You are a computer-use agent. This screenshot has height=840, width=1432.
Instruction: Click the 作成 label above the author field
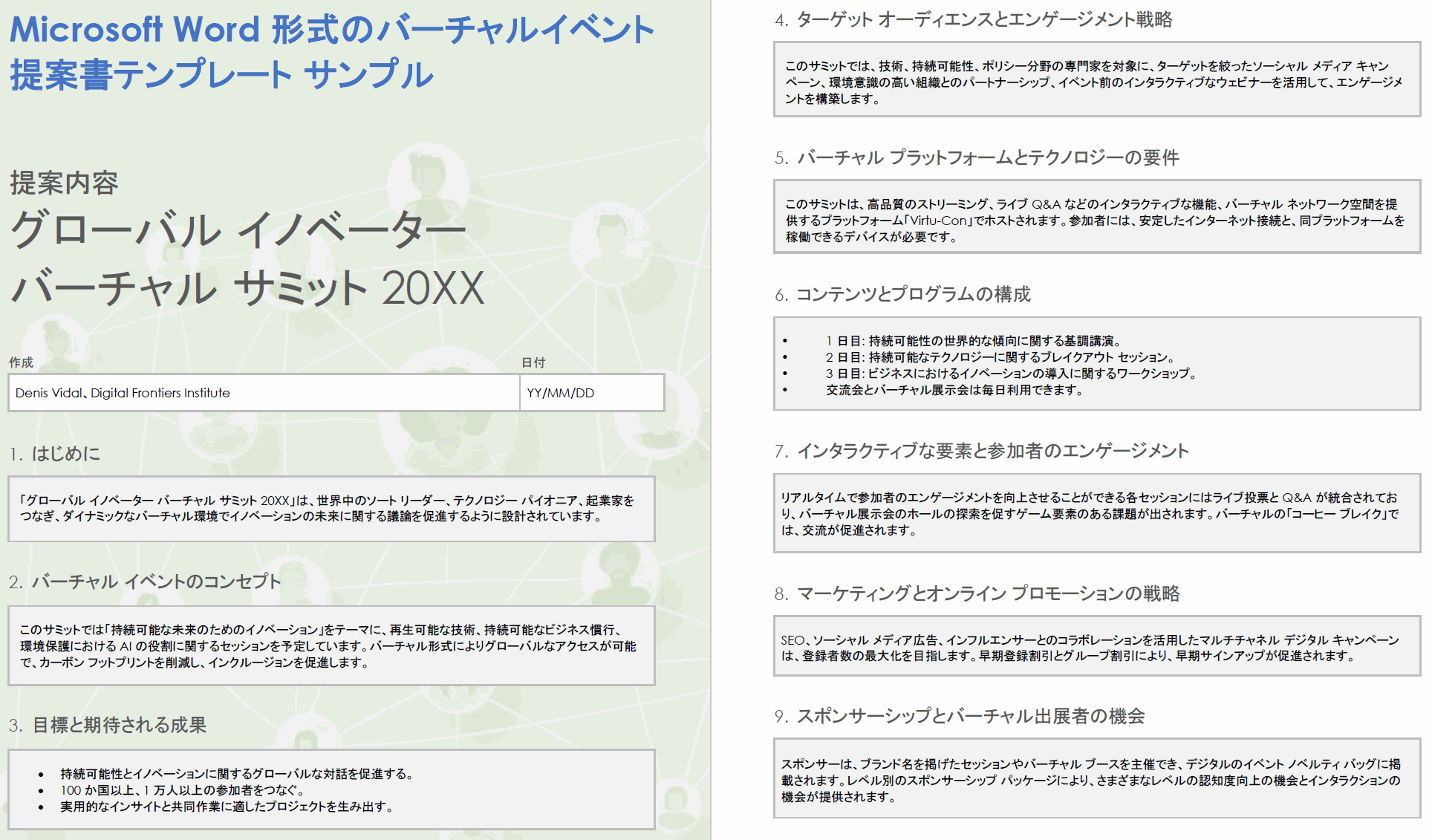point(22,363)
